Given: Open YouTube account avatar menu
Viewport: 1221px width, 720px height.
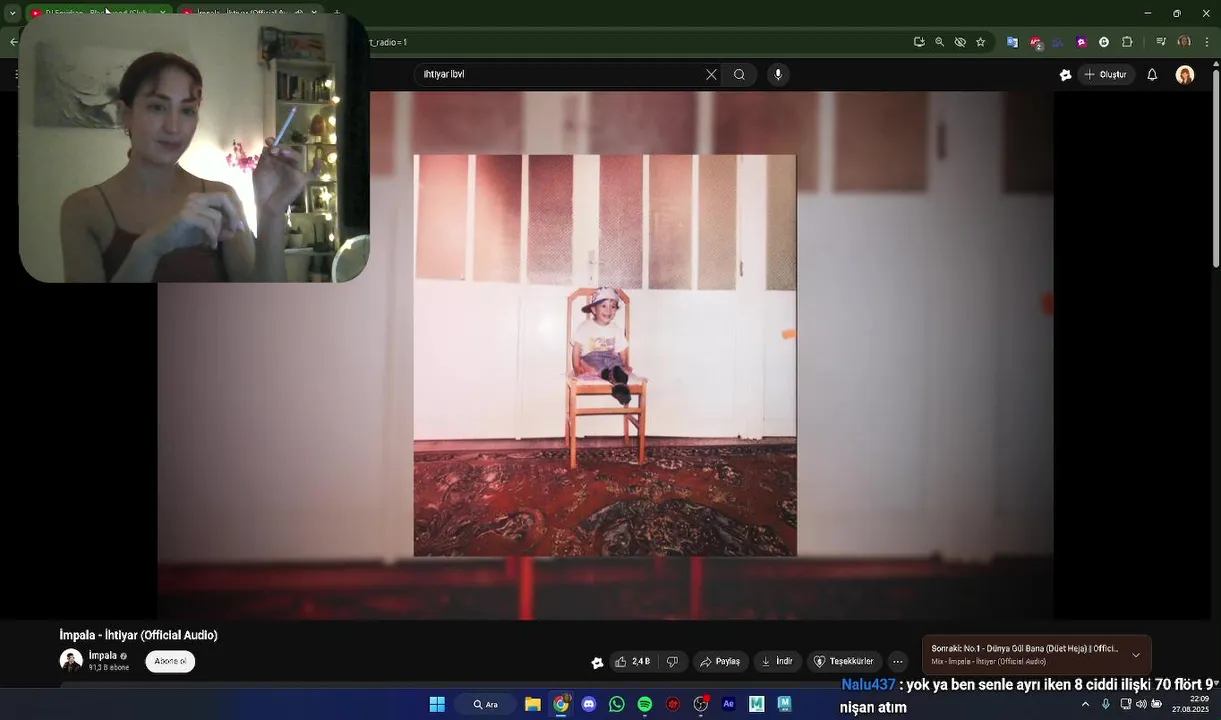Looking at the screenshot, I should pos(1185,75).
